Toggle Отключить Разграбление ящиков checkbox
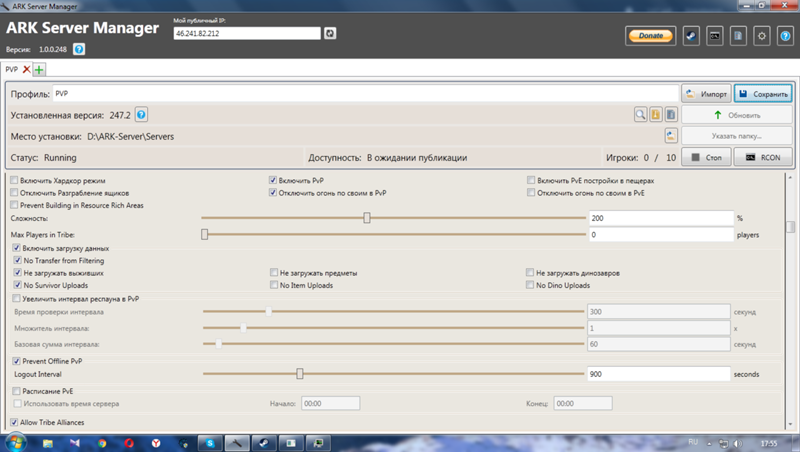This screenshot has height=452, width=800. pos(14,192)
